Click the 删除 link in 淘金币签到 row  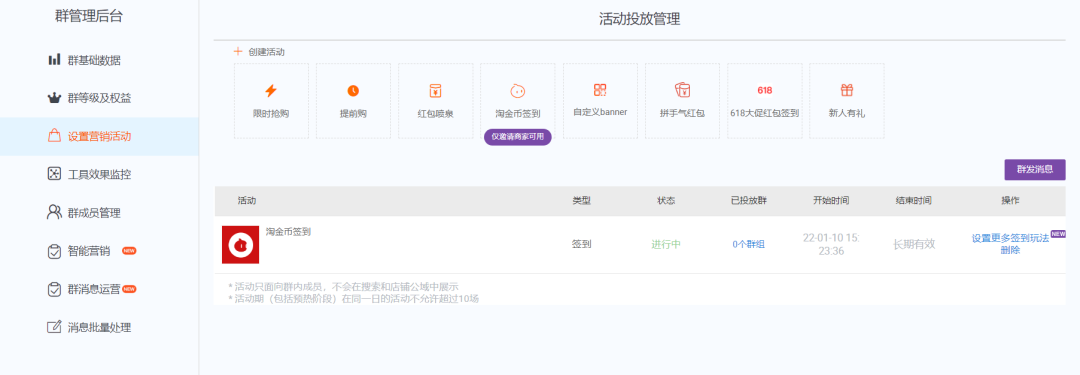point(1010,250)
